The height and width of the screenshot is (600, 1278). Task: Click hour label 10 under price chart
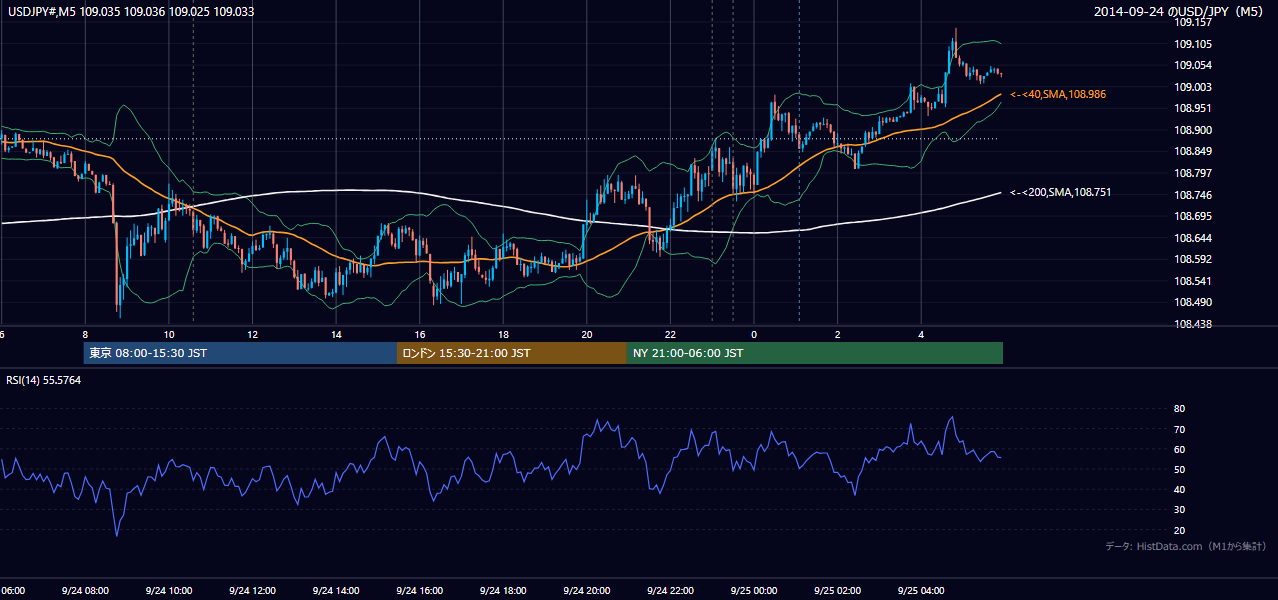(x=169, y=335)
